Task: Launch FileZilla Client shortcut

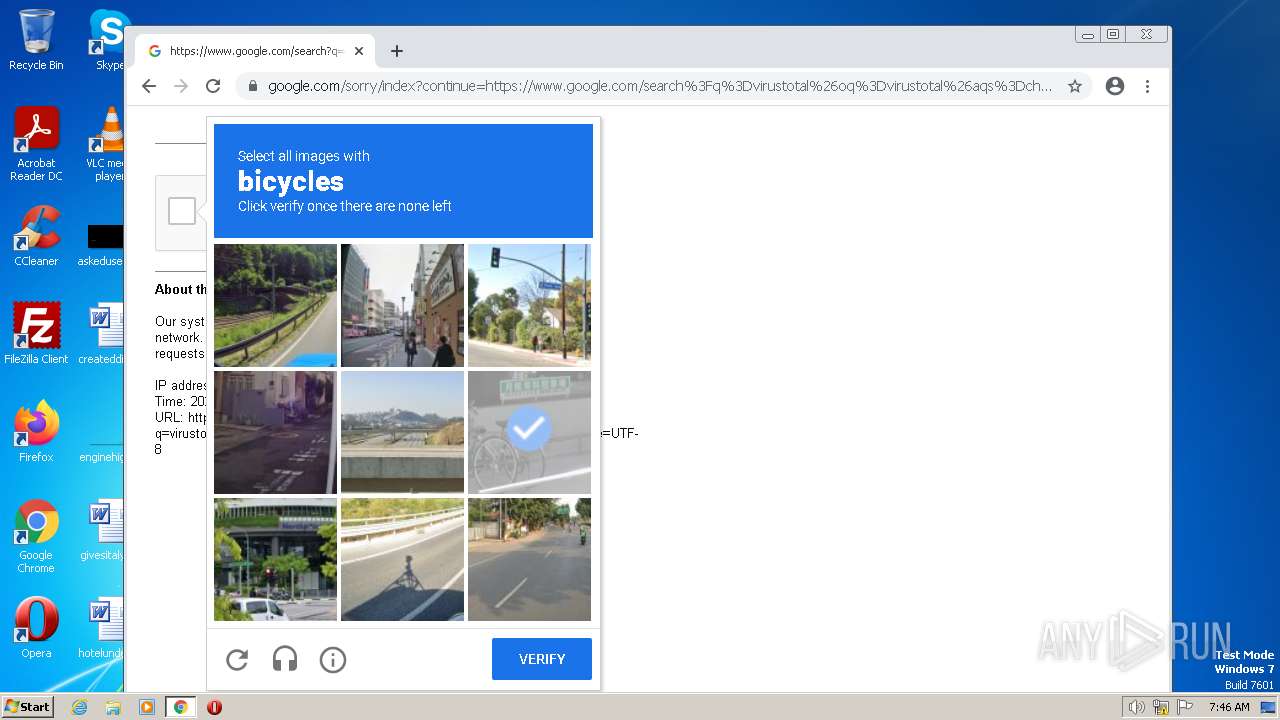Action: 36,334
